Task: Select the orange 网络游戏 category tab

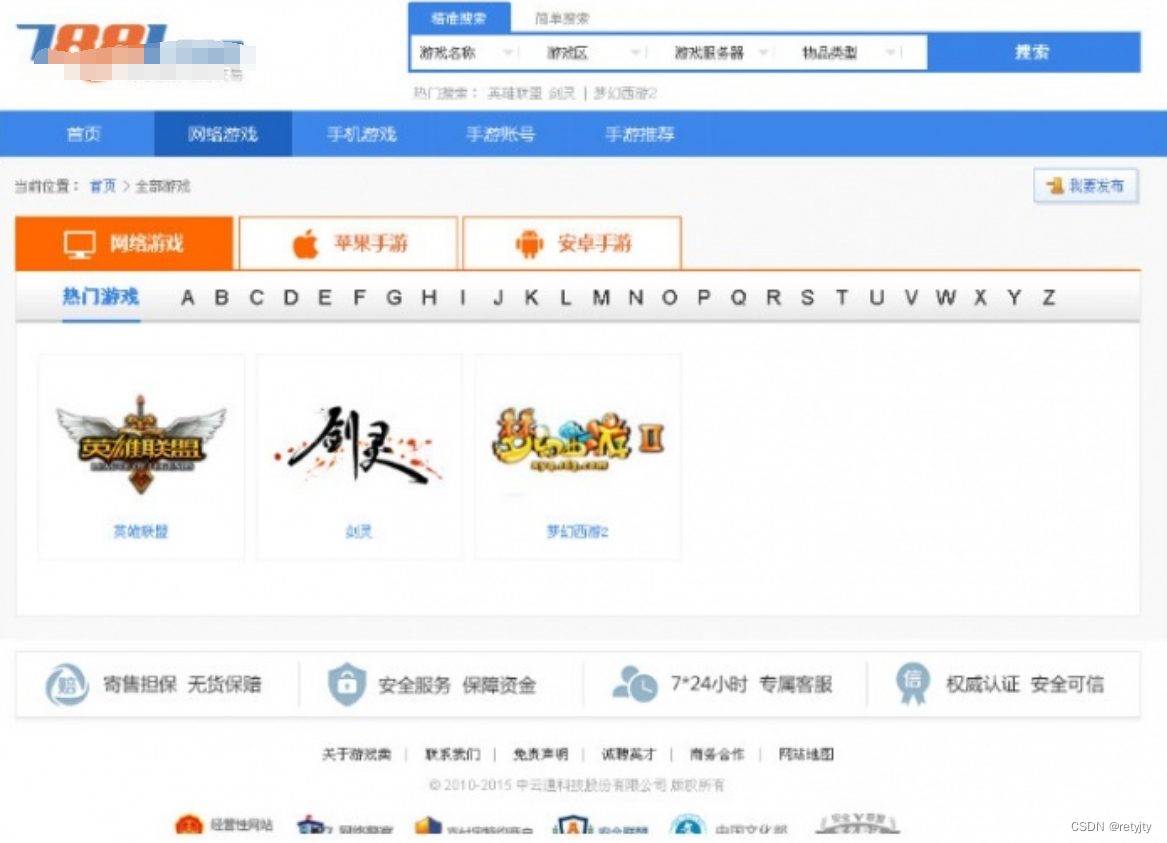Action: pyautogui.click(x=124, y=243)
